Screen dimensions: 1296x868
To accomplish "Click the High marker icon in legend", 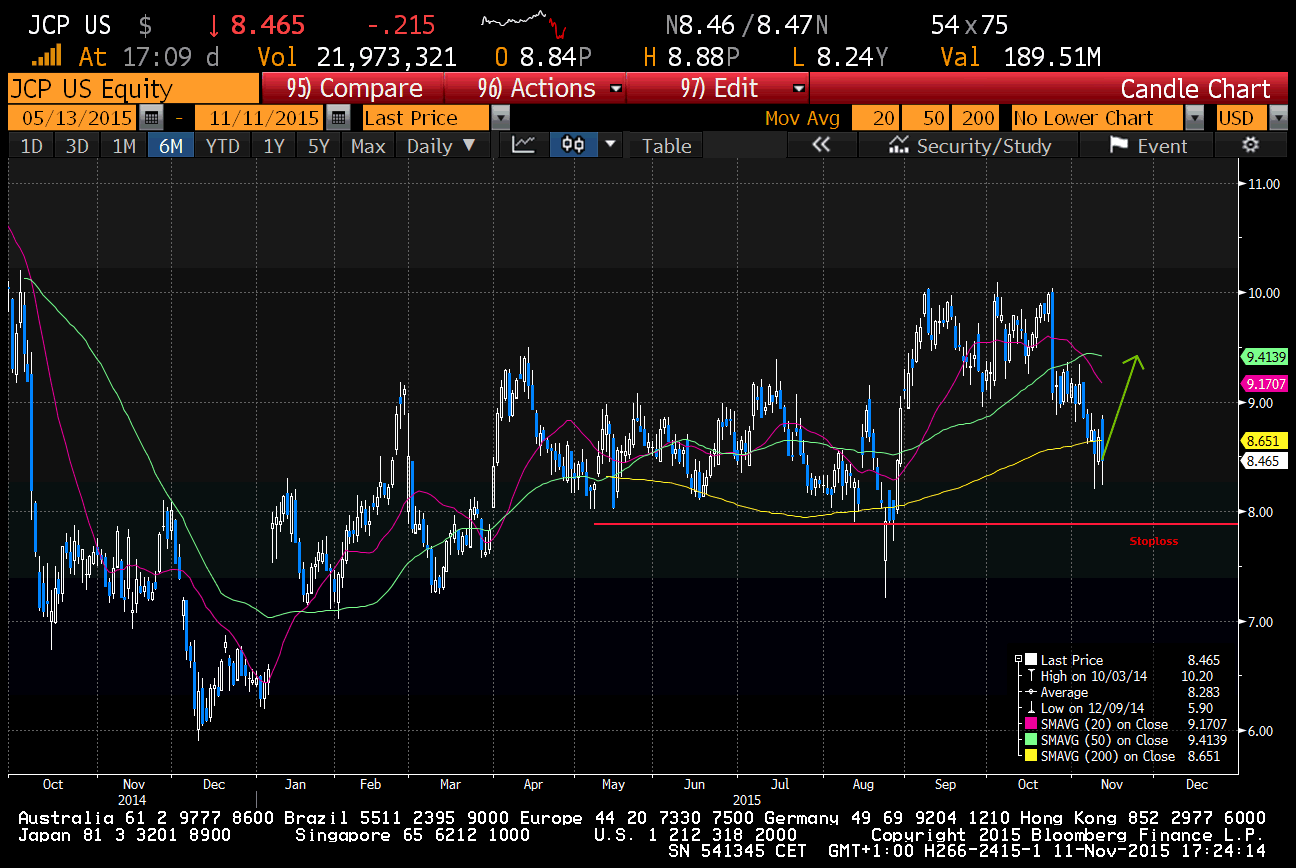I will [x=1032, y=676].
